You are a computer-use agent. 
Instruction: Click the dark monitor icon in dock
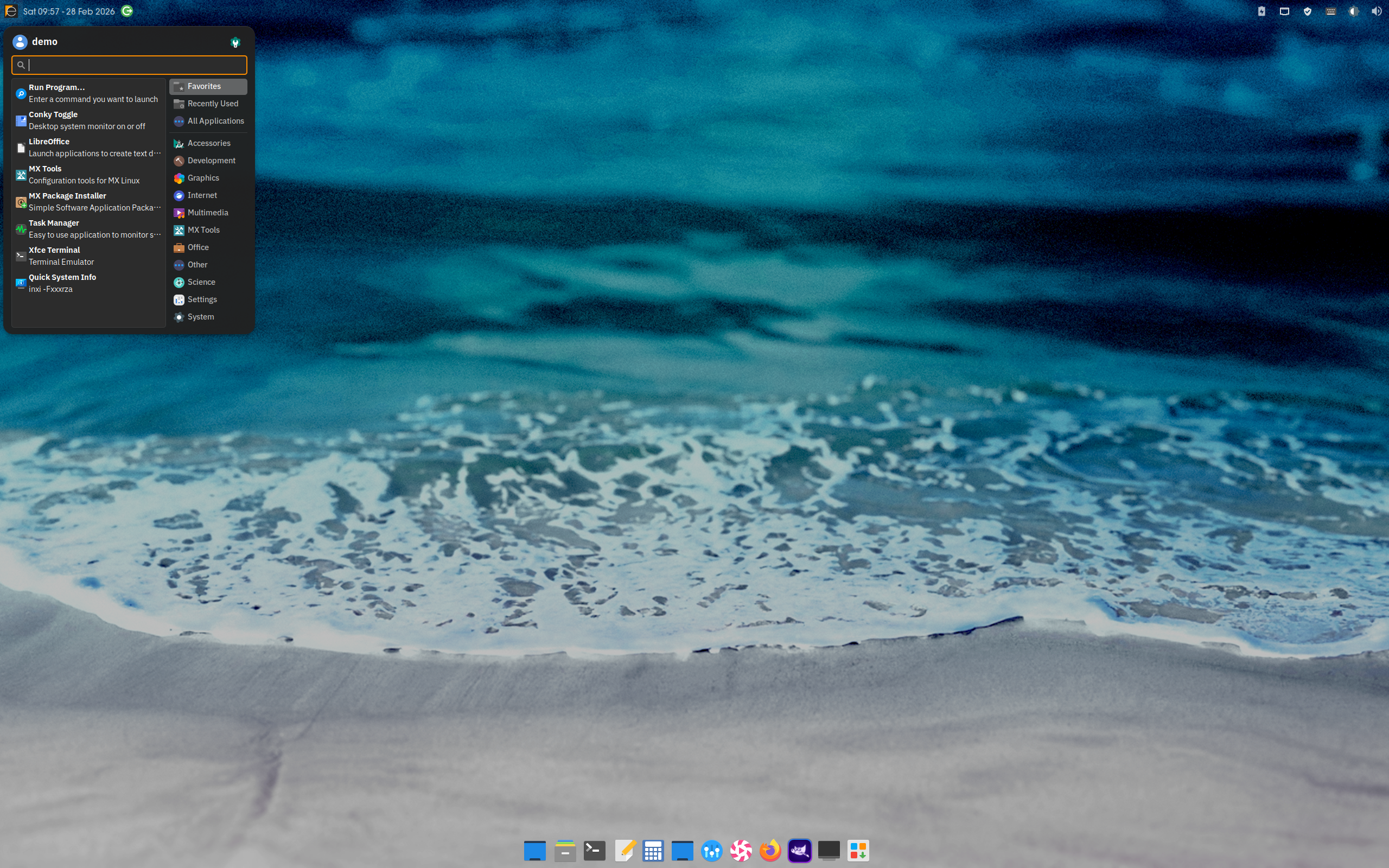(x=829, y=850)
